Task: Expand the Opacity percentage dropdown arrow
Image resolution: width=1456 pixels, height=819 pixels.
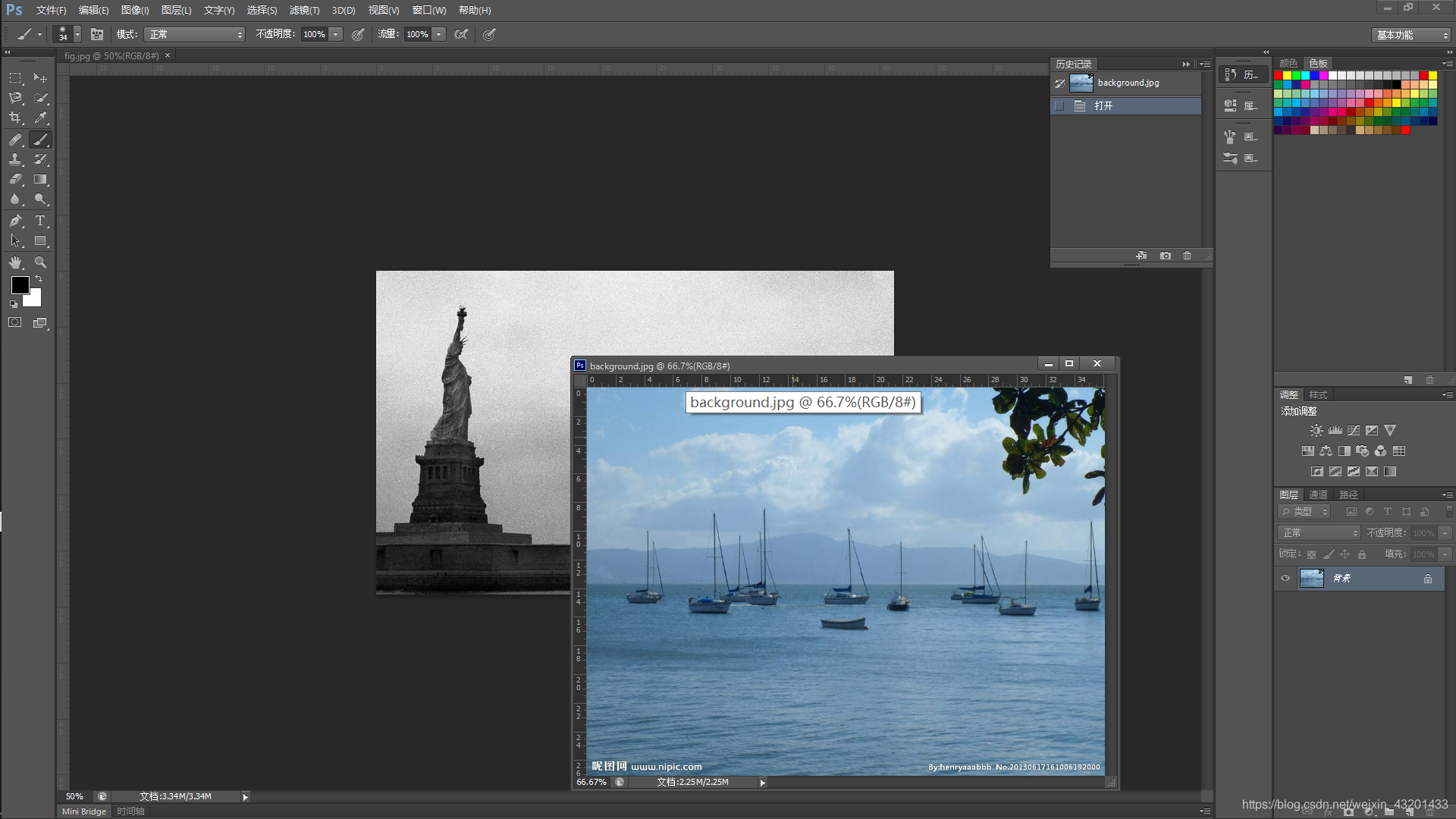Action: pos(335,34)
